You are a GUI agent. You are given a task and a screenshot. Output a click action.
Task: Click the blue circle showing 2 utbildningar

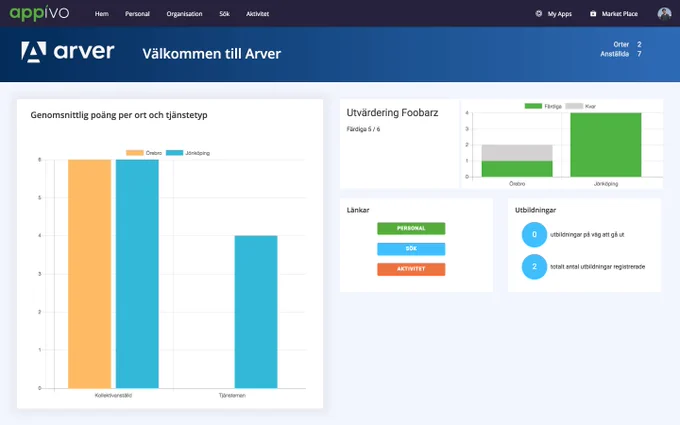[x=534, y=267]
